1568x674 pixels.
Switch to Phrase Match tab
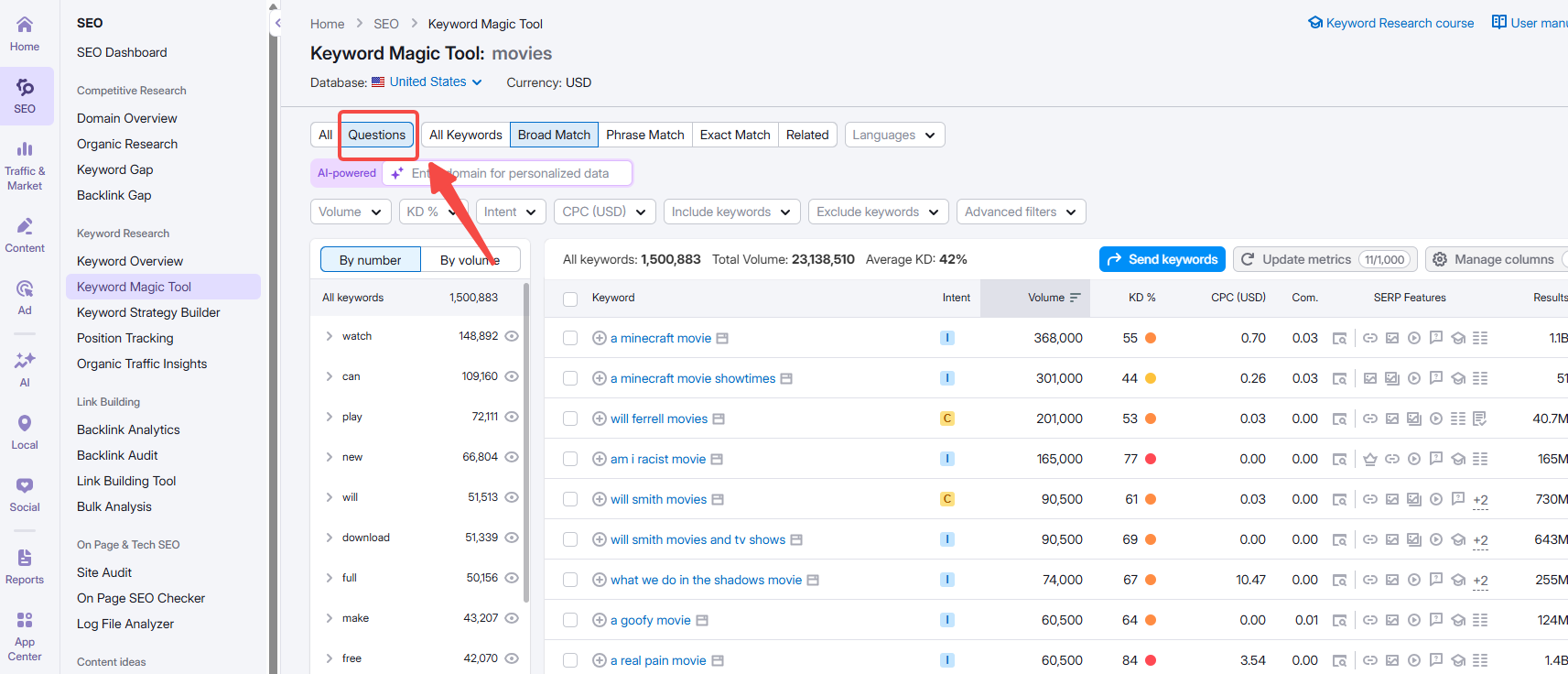pyautogui.click(x=645, y=135)
